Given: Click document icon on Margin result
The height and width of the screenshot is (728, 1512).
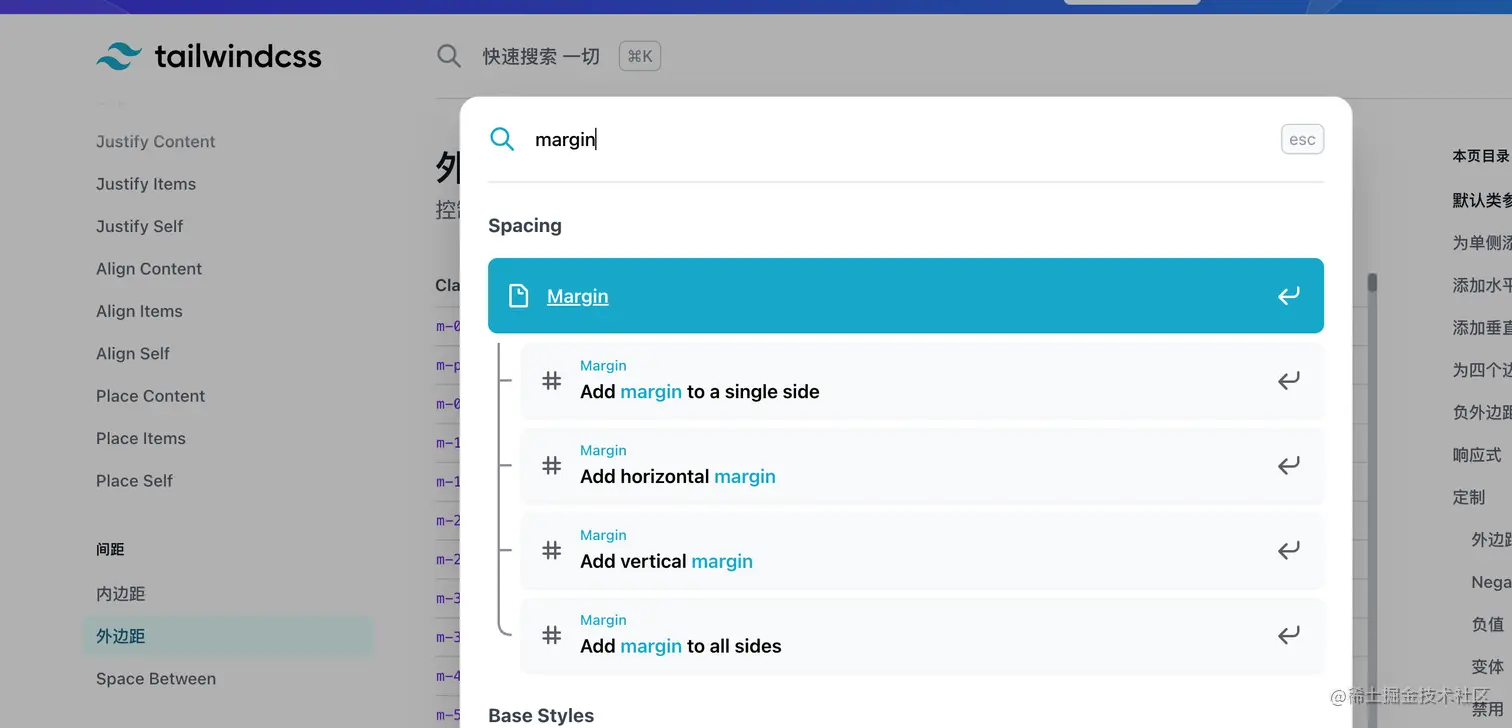Looking at the screenshot, I should [518, 296].
